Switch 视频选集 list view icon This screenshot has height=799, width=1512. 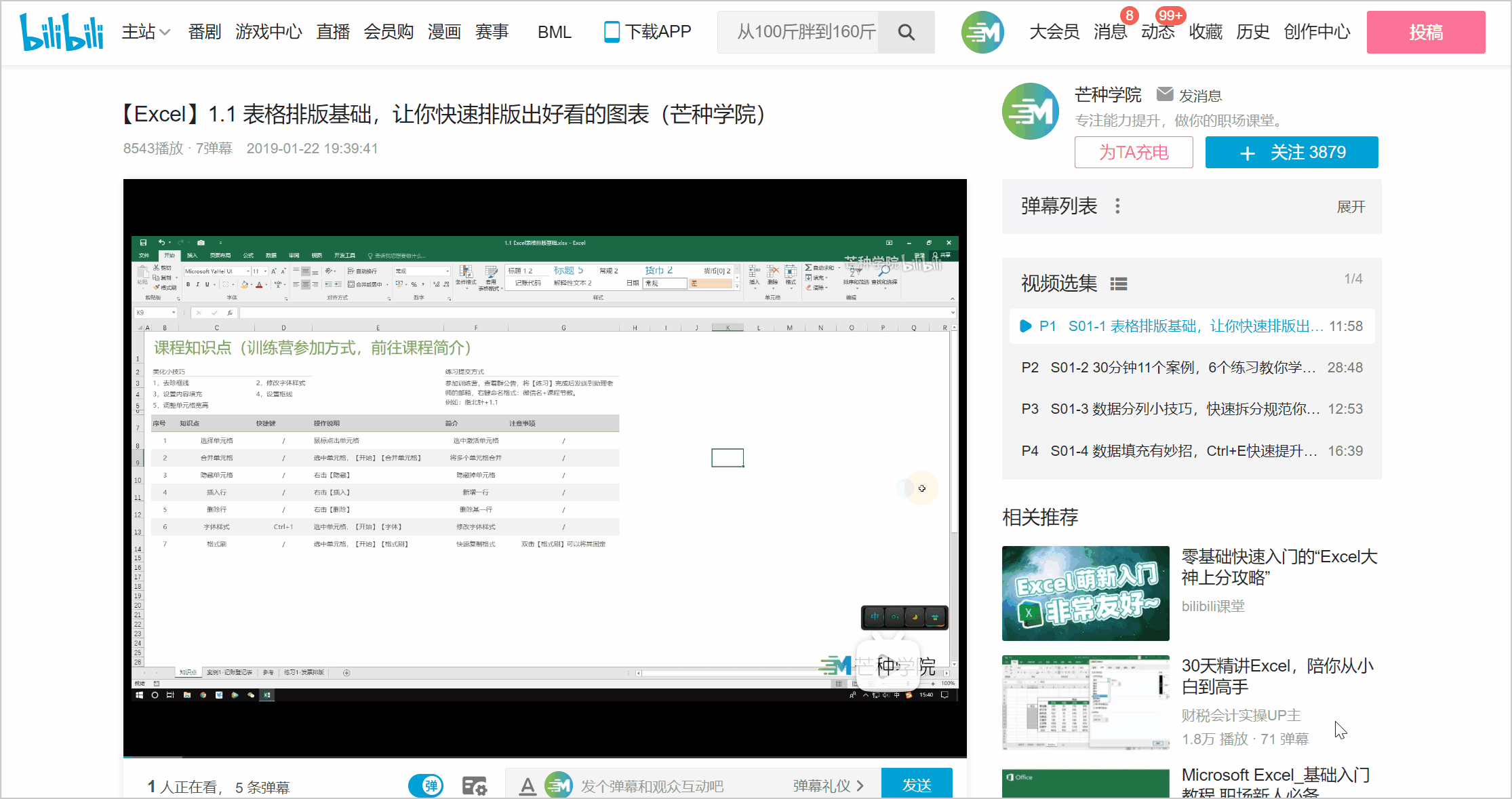point(1119,284)
